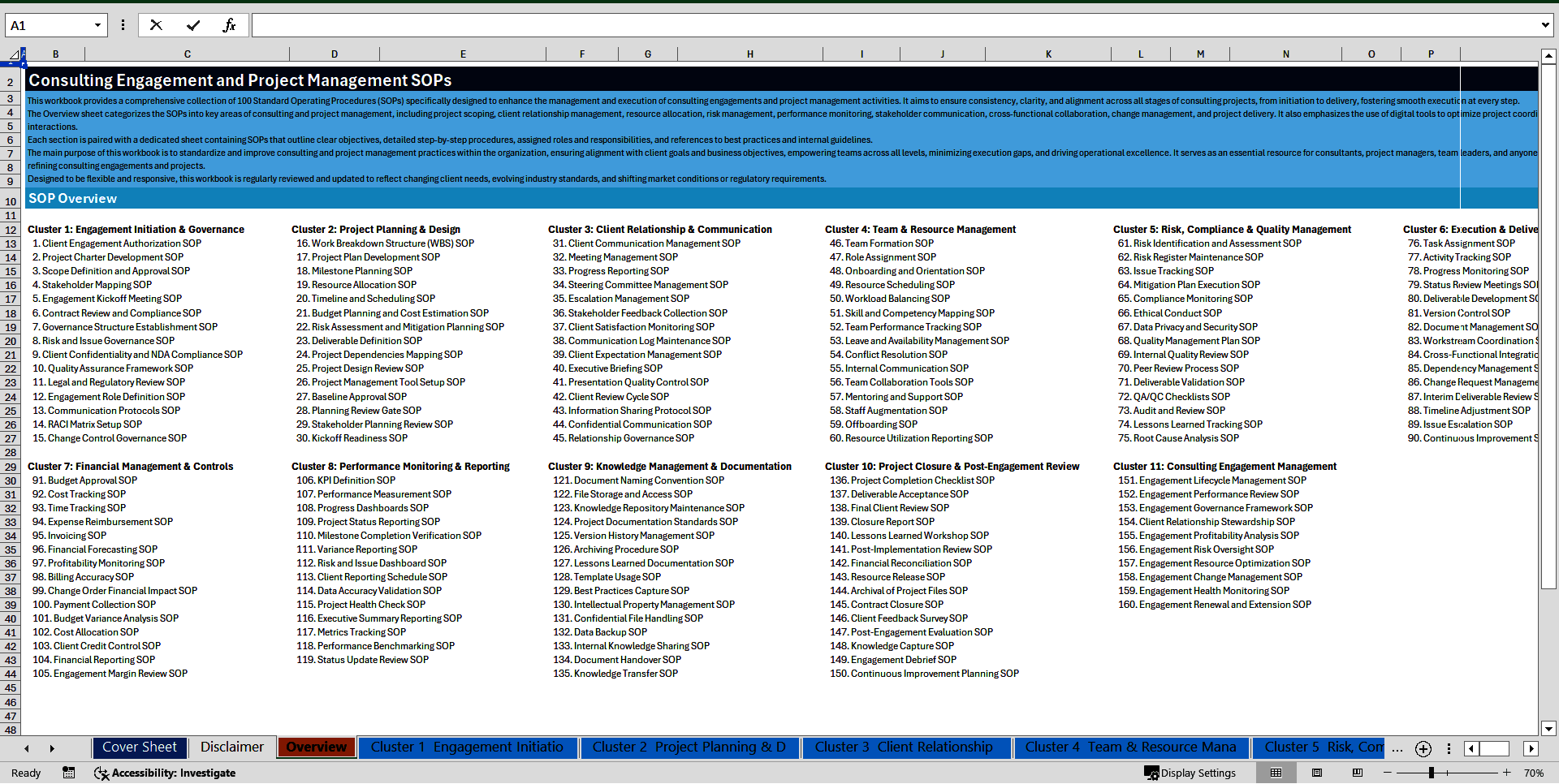This screenshot has height=784, width=1559.
Task: Click the macro recording icon in status bar
Action: [69, 773]
